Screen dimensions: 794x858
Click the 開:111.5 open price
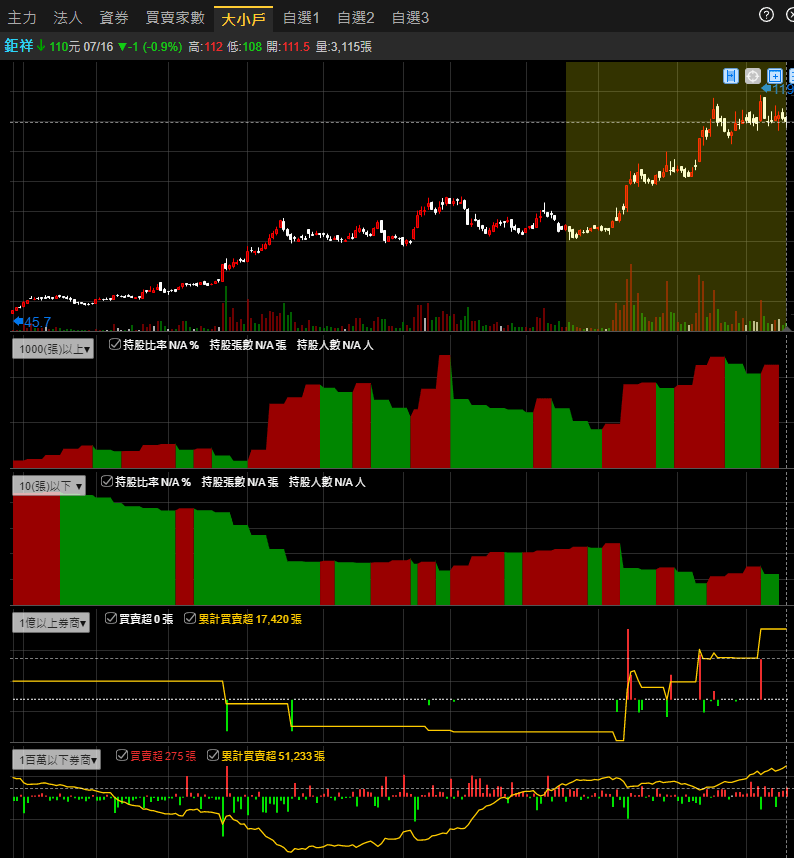288,47
